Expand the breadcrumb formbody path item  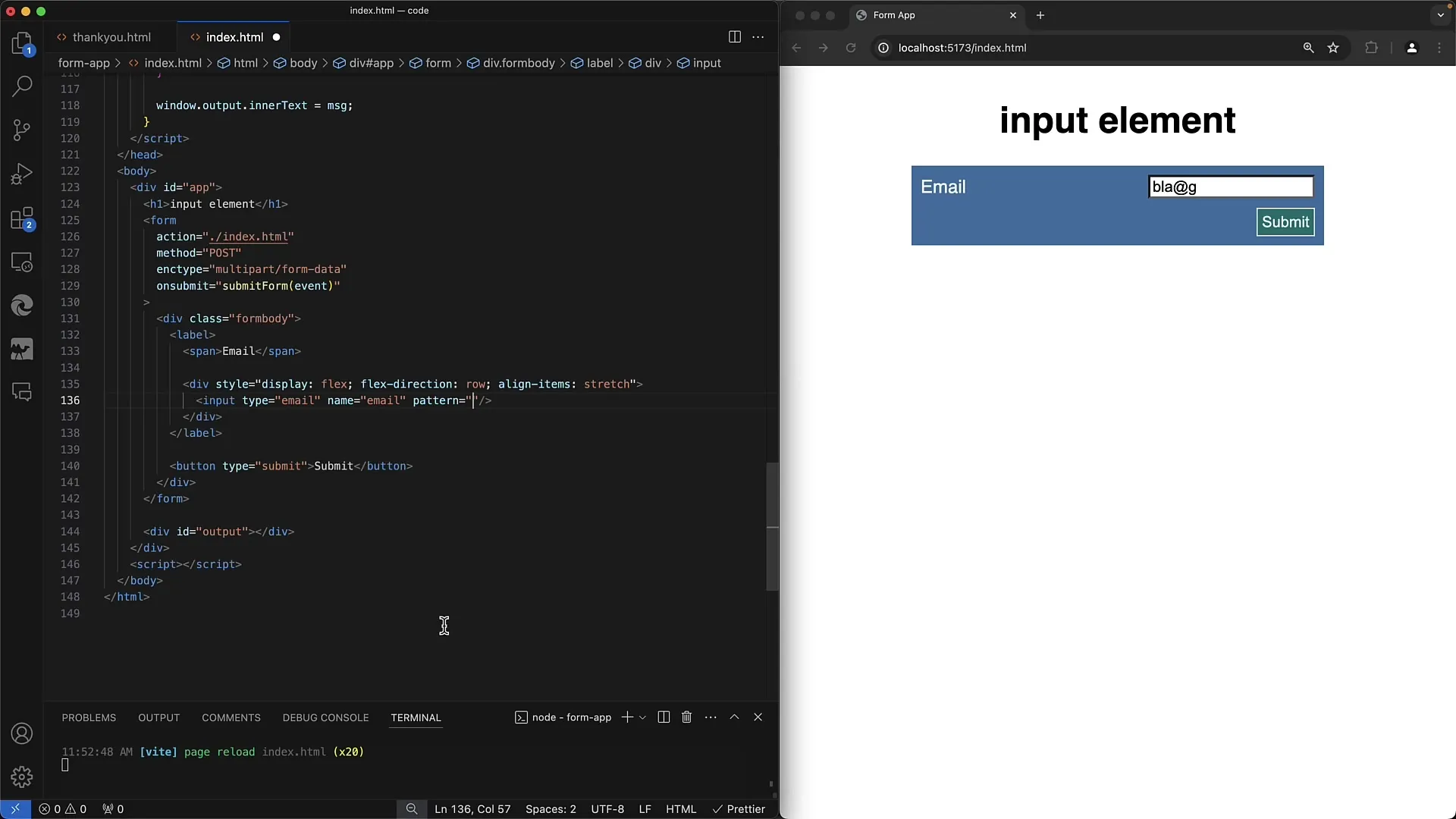click(519, 62)
